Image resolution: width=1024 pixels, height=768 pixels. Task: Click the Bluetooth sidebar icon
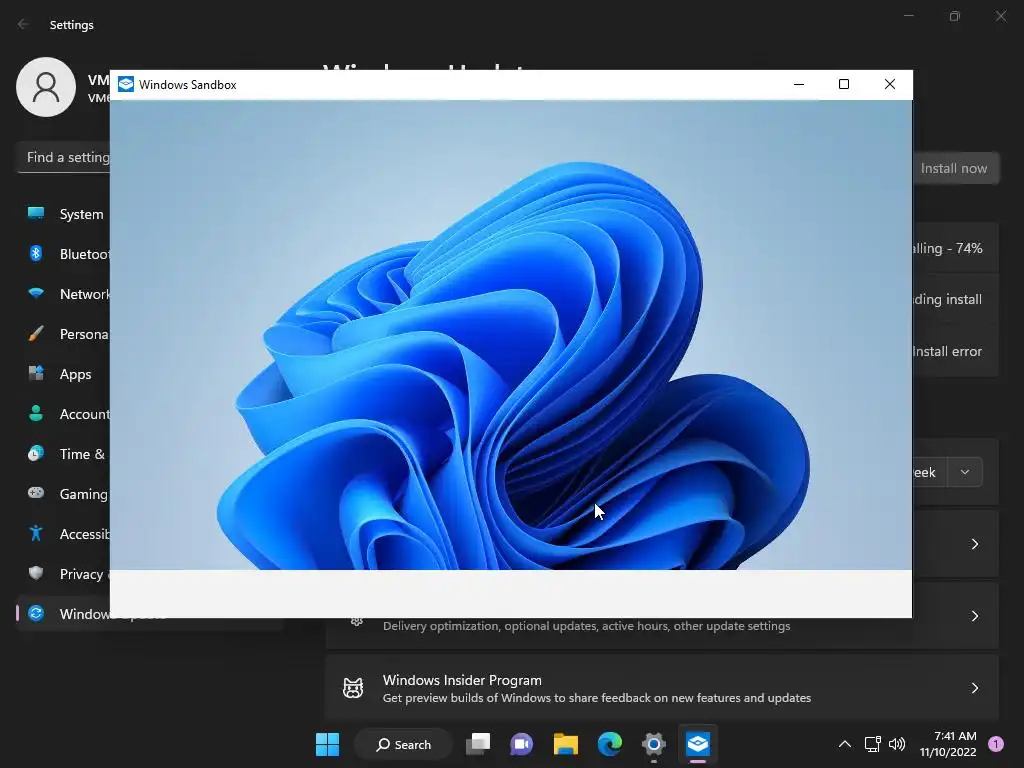click(x=36, y=253)
